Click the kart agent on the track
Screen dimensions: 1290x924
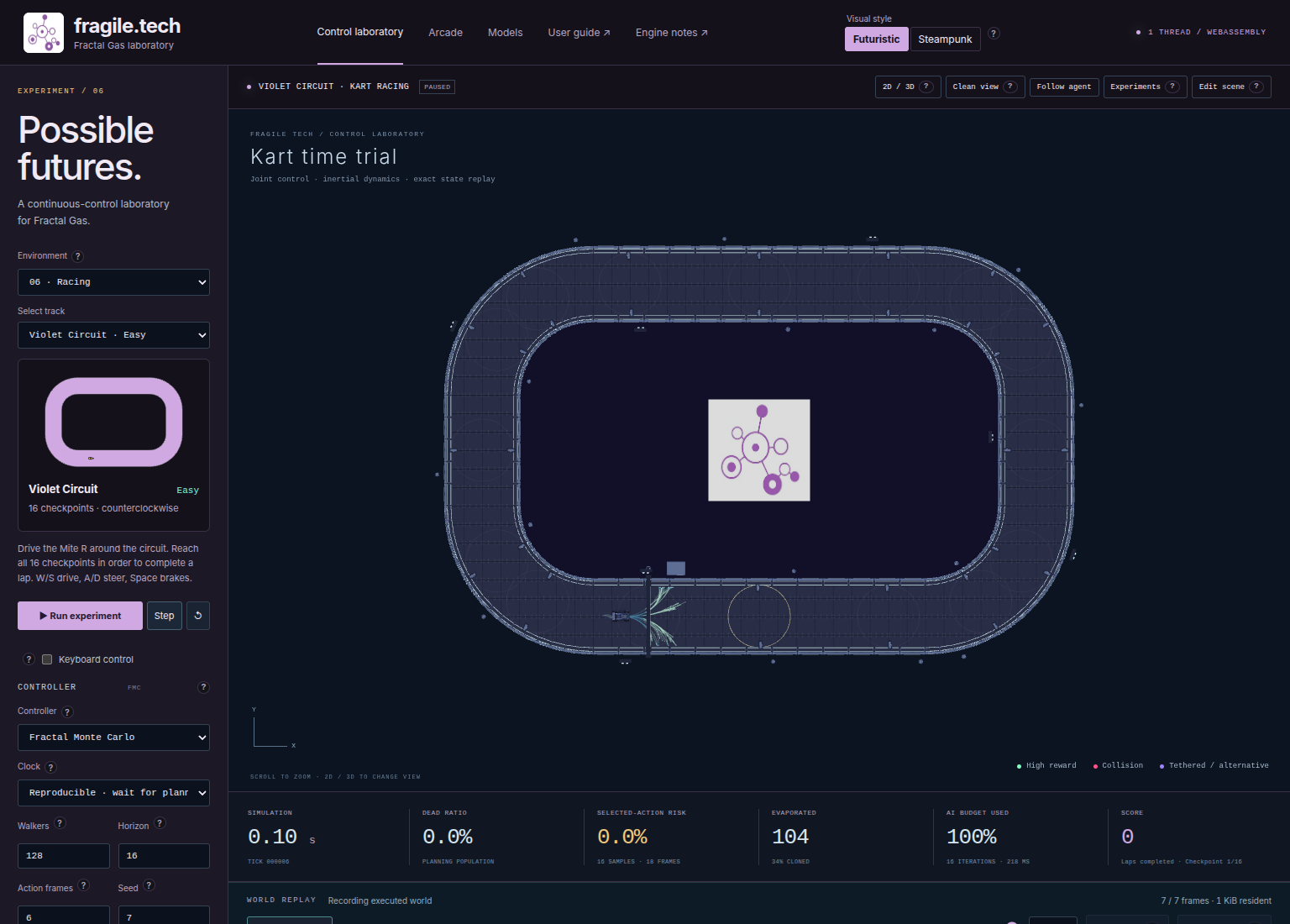coord(620,617)
